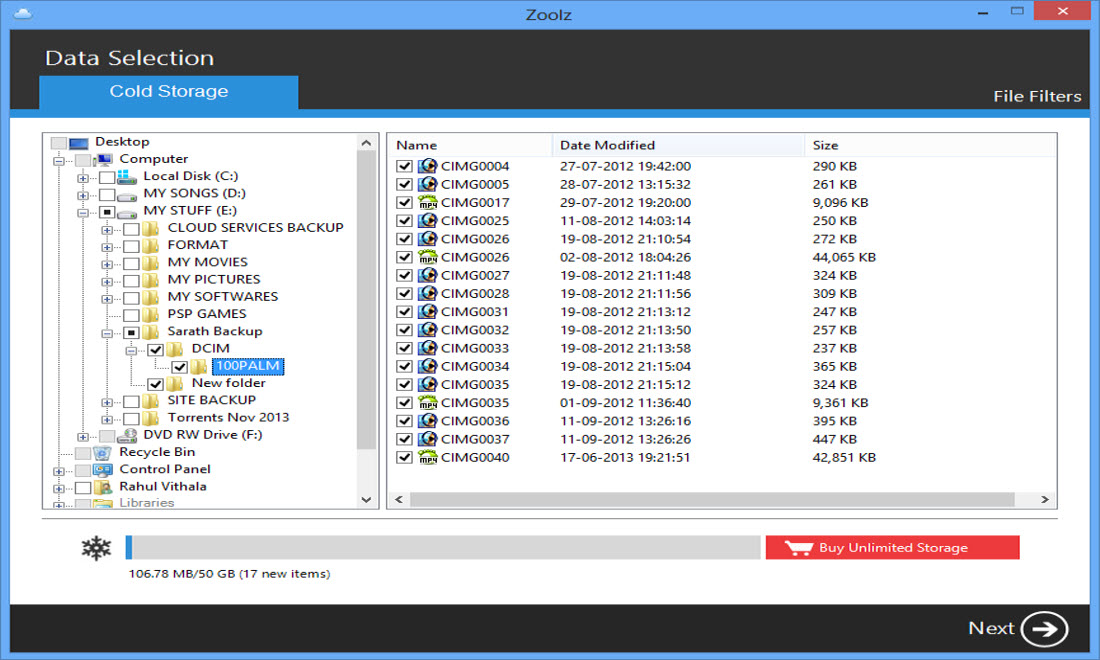Click the Buy Unlimited Storage button
Screen dimensions: 1100x660
(892, 548)
